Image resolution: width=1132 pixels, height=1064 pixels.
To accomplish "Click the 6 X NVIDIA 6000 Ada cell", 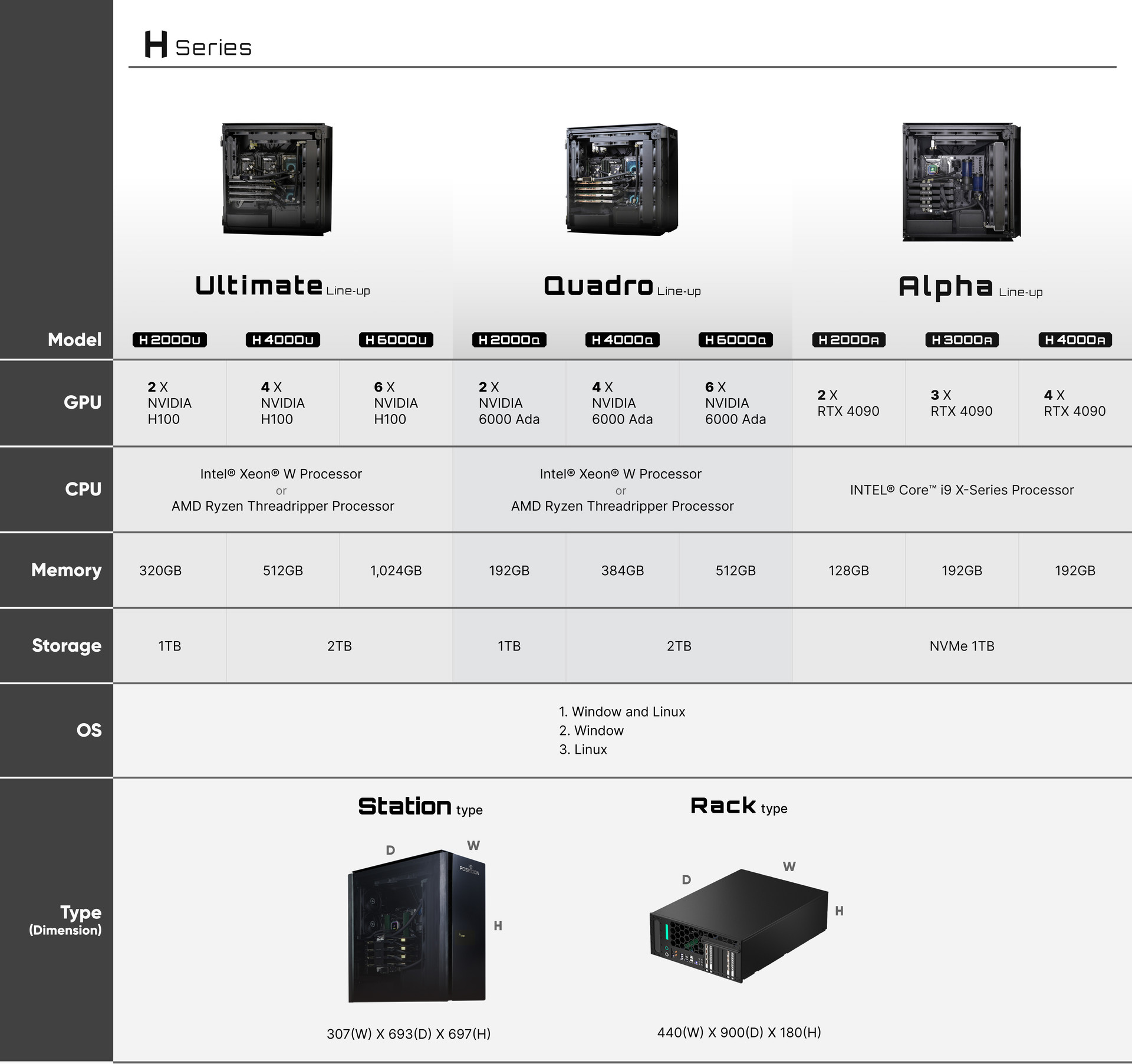I will [736, 403].
